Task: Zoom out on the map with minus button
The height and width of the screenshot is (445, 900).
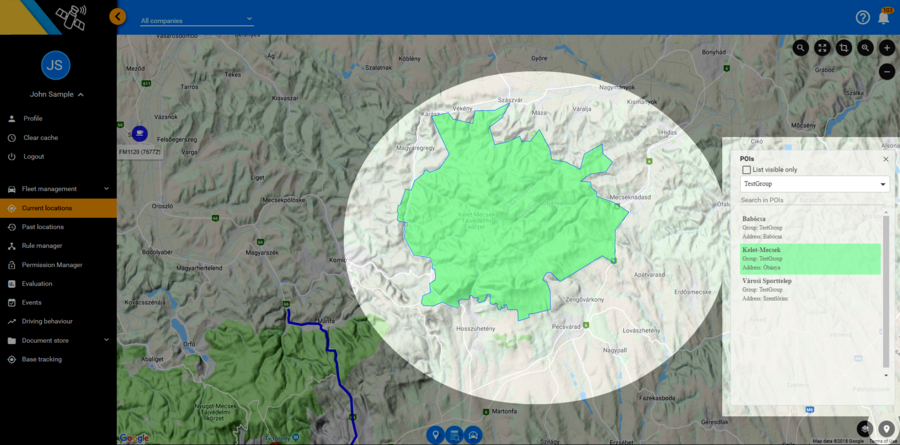Action: (887, 71)
